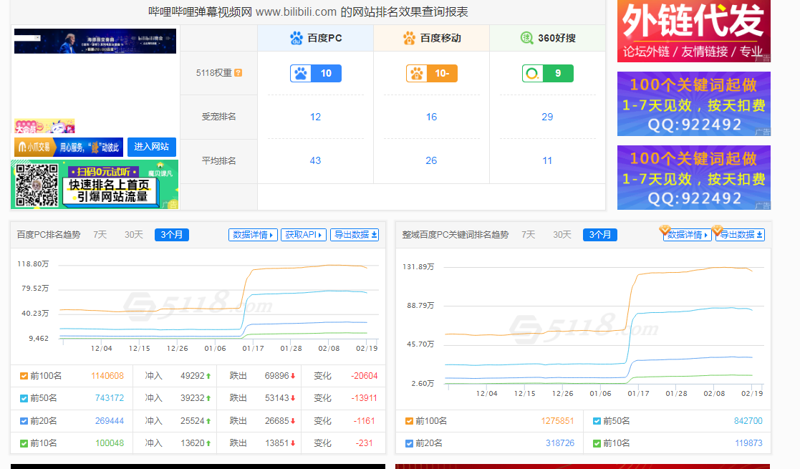Image resolution: width=800 pixels, height=469 pixels.
Task: Click 变化 value -13911
Action: coord(364,398)
